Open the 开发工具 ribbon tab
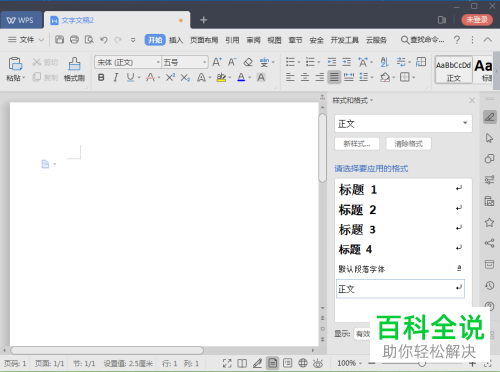 click(x=345, y=40)
